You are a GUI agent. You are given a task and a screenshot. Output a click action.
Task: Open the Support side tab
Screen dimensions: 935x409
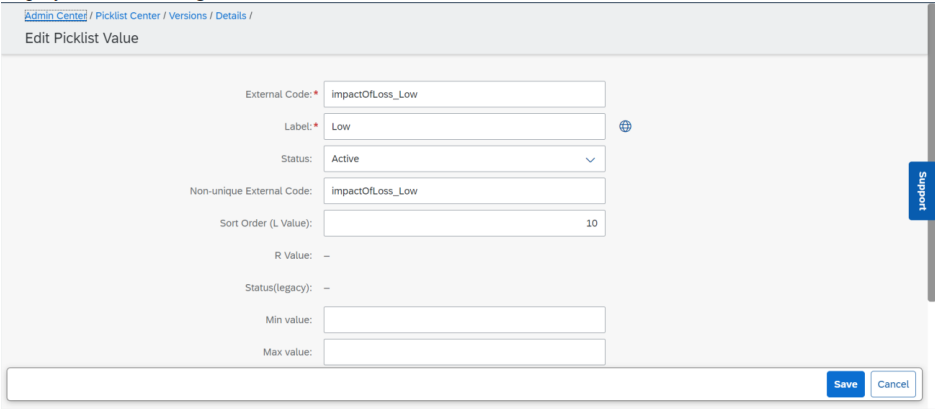point(921,191)
